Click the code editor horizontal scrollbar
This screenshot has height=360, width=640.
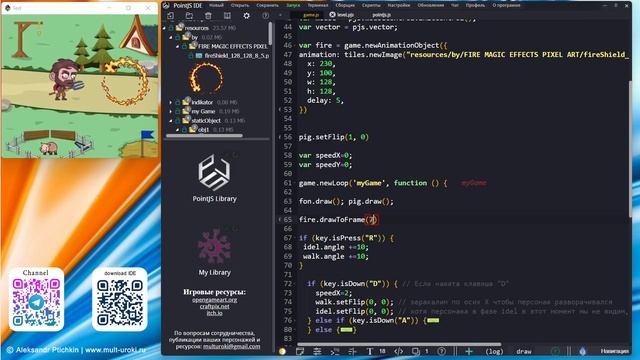[x=399, y=344]
